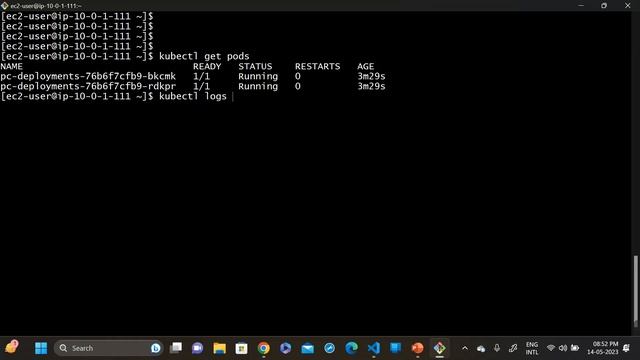Click the AGE column header
Viewport: 640px width, 360px height.
pos(365,67)
